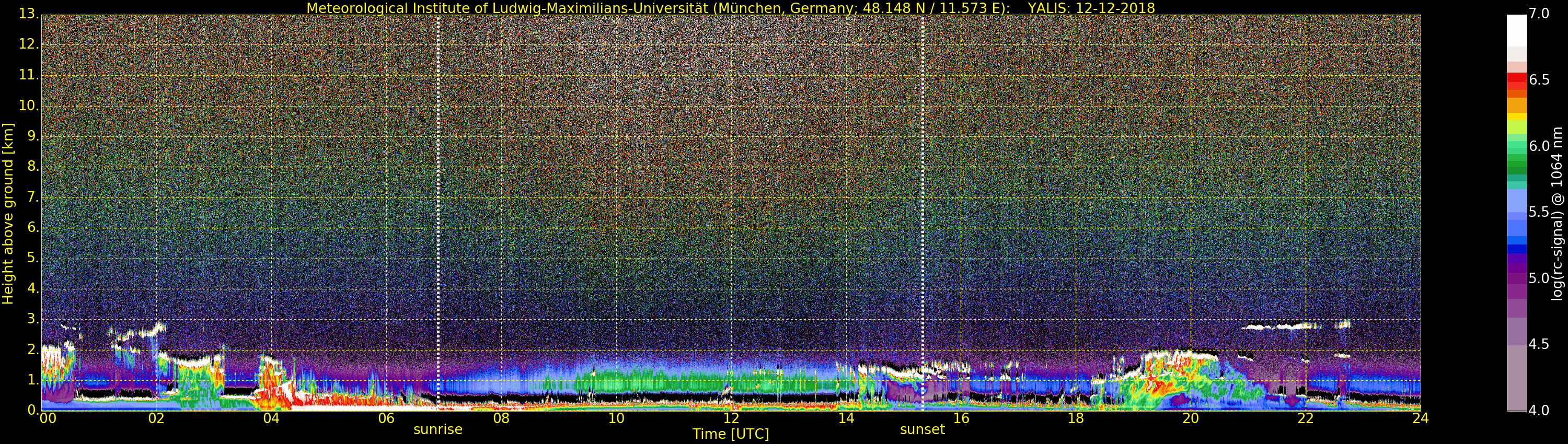The image size is (1568, 444).
Task: Click the colorbar label 'log(rc-signal) @ 1064 nm'
Action: coord(1557,214)
